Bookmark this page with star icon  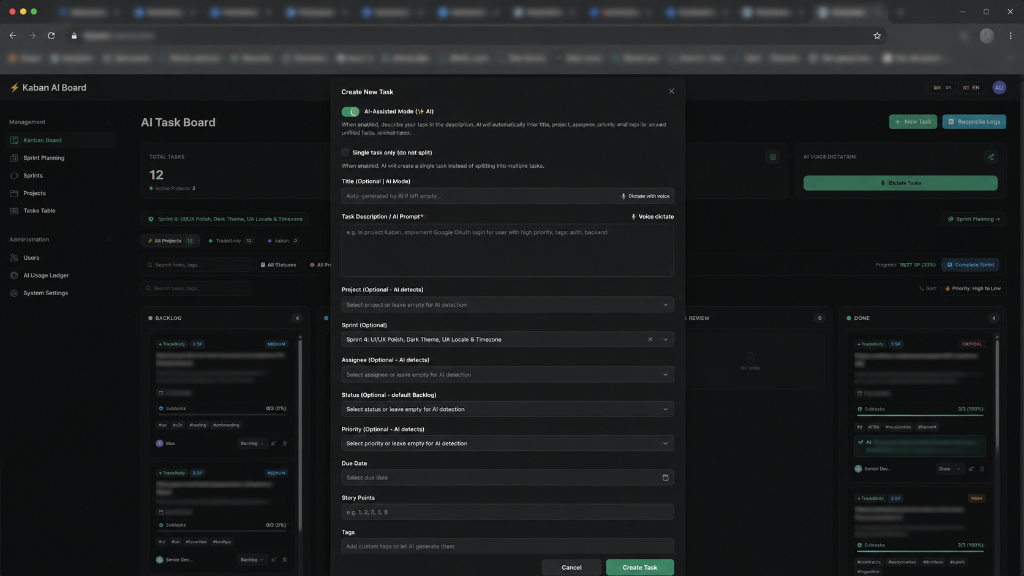click(877, 36)
